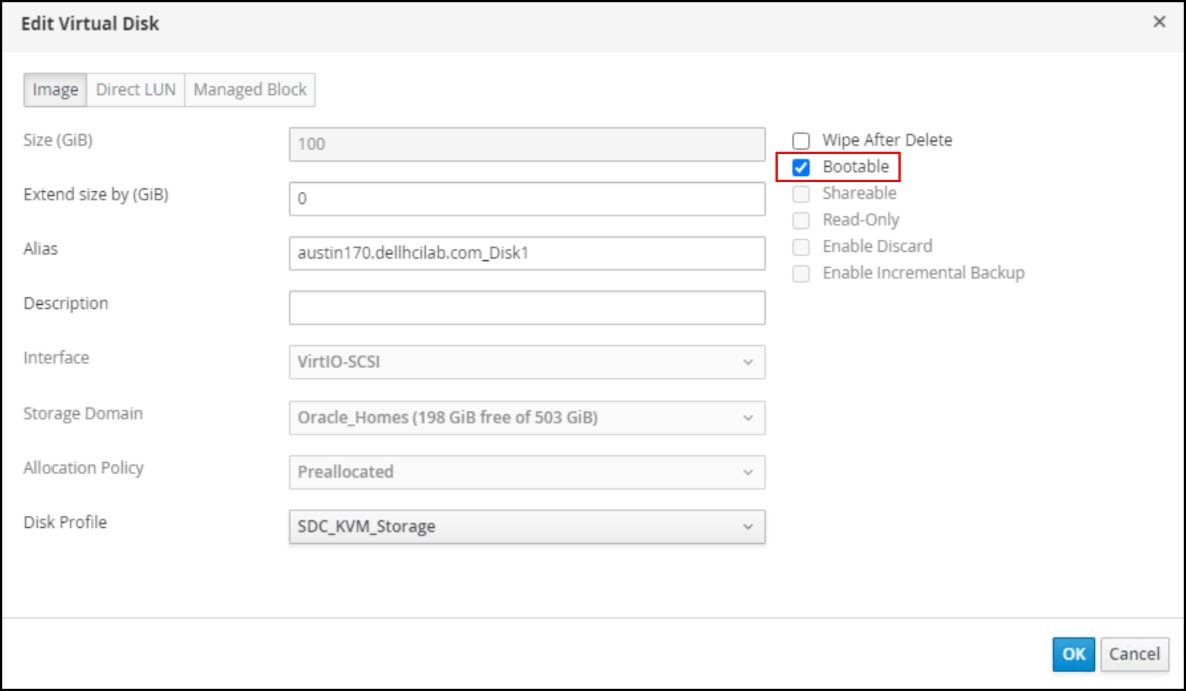Expand the Disk Profile SDC_KVM_Storage dropdown
This screenshot has width=1186, height=691.
(526, 526)
